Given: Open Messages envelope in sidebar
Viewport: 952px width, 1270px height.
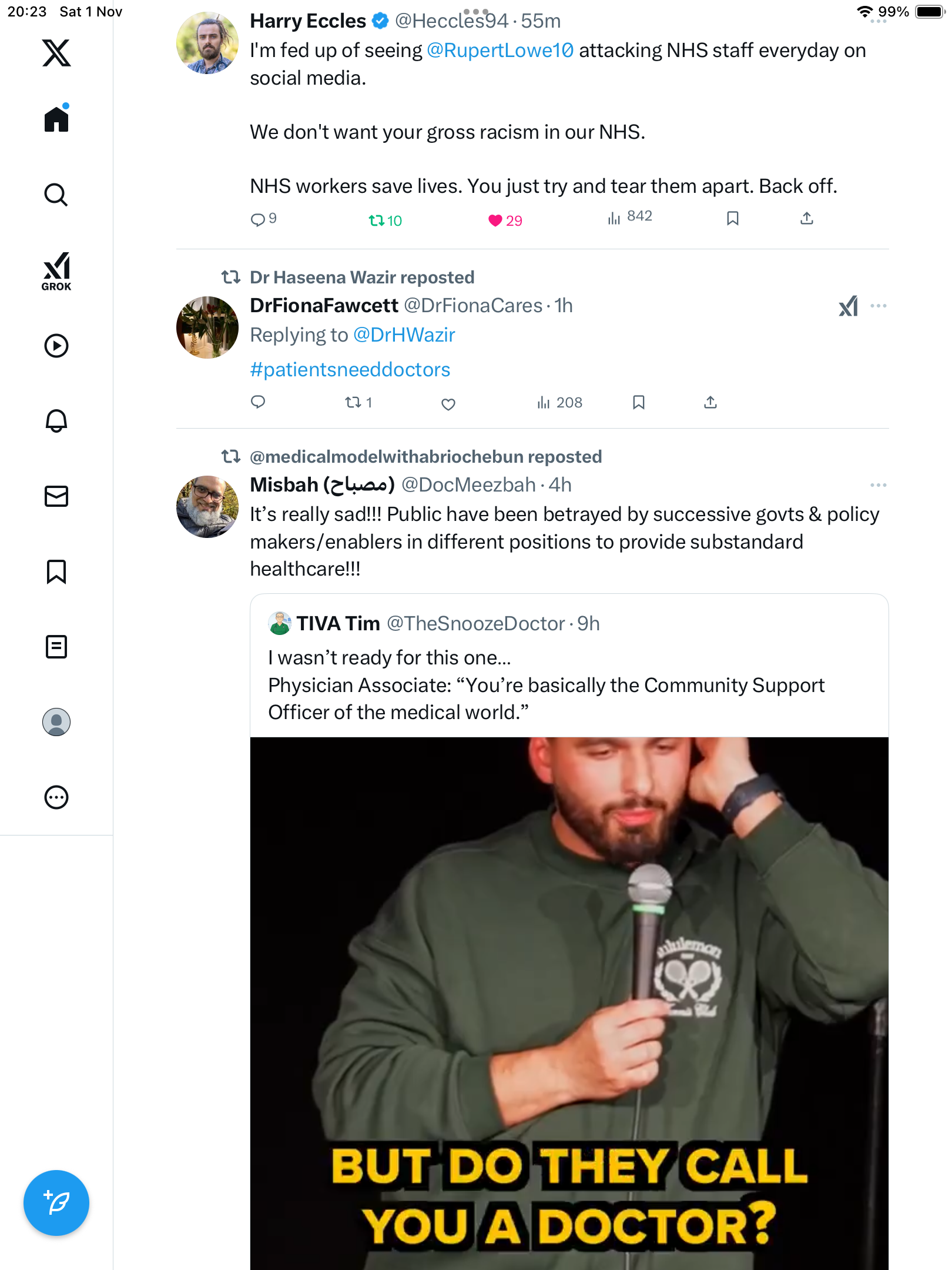Looking at the screenshot, I should [x=56, y=496].
